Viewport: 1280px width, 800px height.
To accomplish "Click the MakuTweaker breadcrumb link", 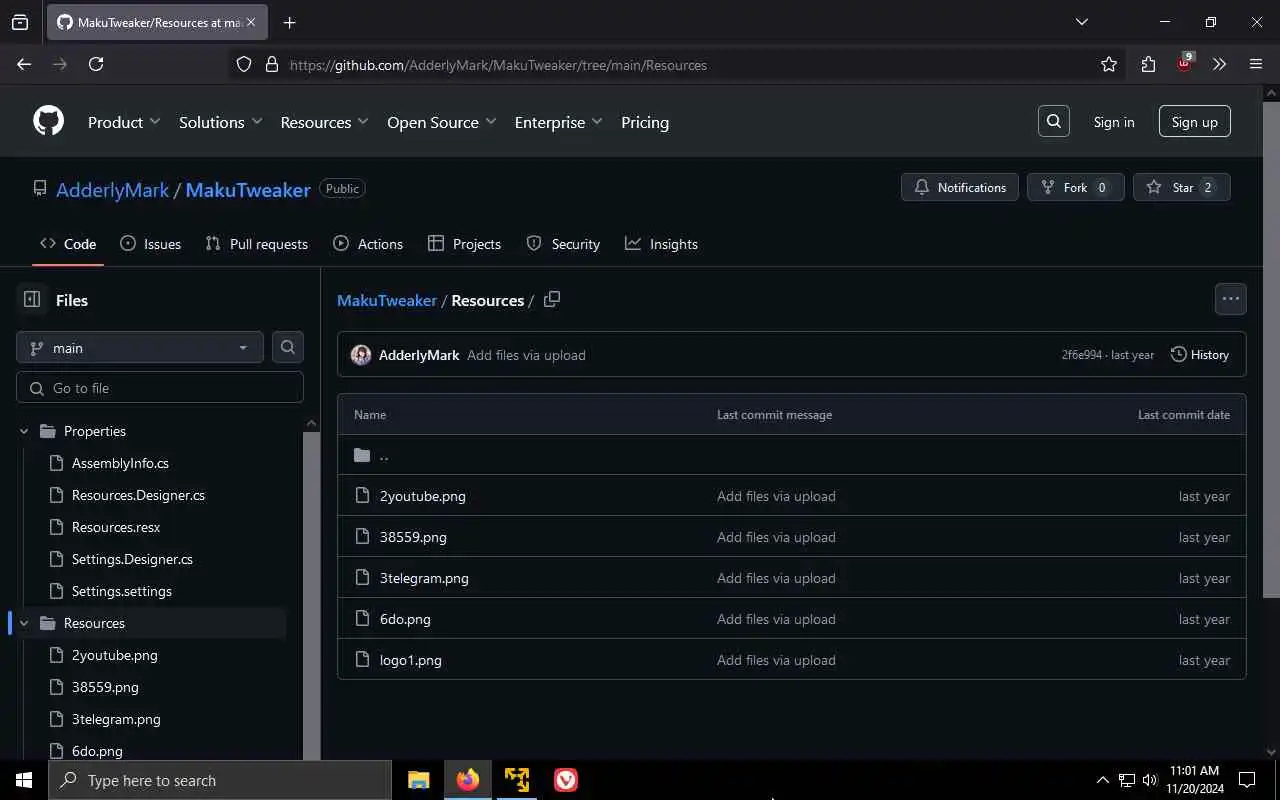I will 387,300.
